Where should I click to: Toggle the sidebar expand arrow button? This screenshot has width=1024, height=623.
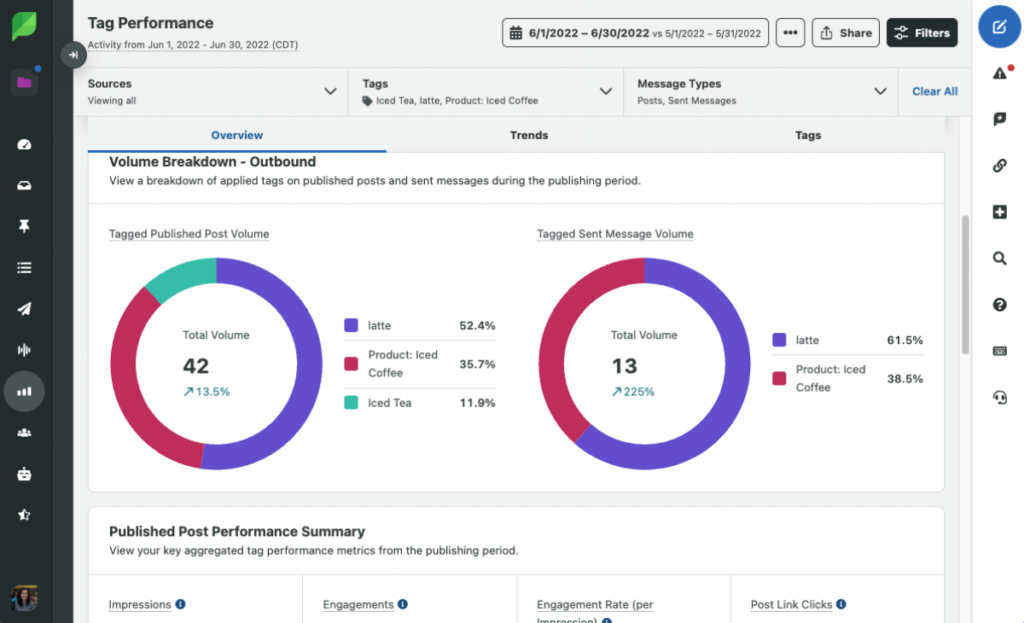click(73, 55)
